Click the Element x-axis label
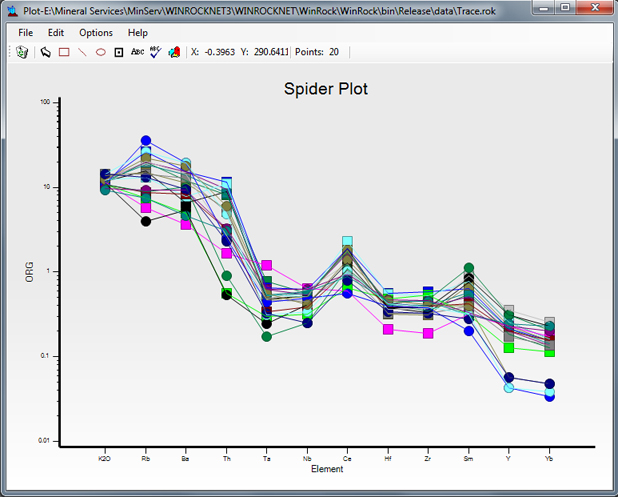The height and width of the screenshot is (497, 618). click(x=327, y=469)
